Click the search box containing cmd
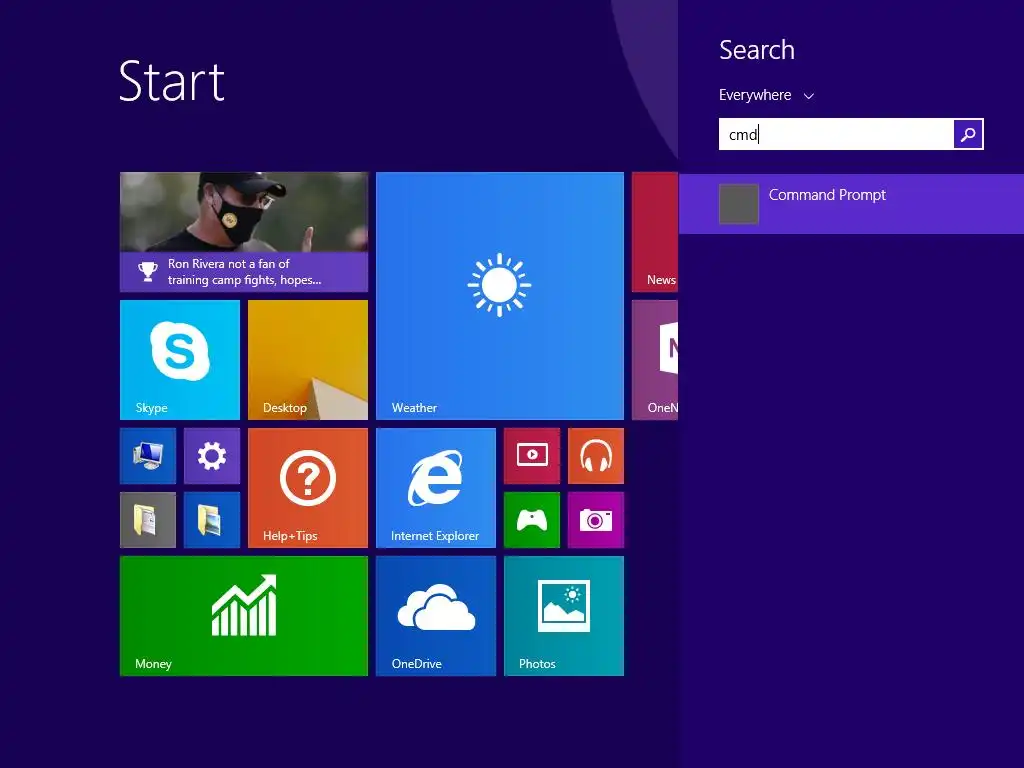Viewport: 1024px width, 768px height. click(x=836, y=134)
